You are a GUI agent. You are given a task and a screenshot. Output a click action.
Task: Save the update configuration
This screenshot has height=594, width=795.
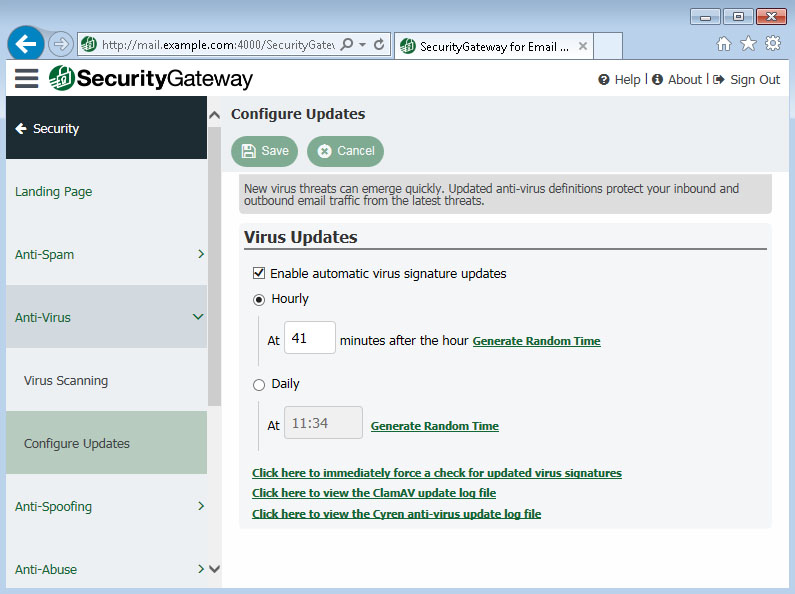(x=264, y=151)
